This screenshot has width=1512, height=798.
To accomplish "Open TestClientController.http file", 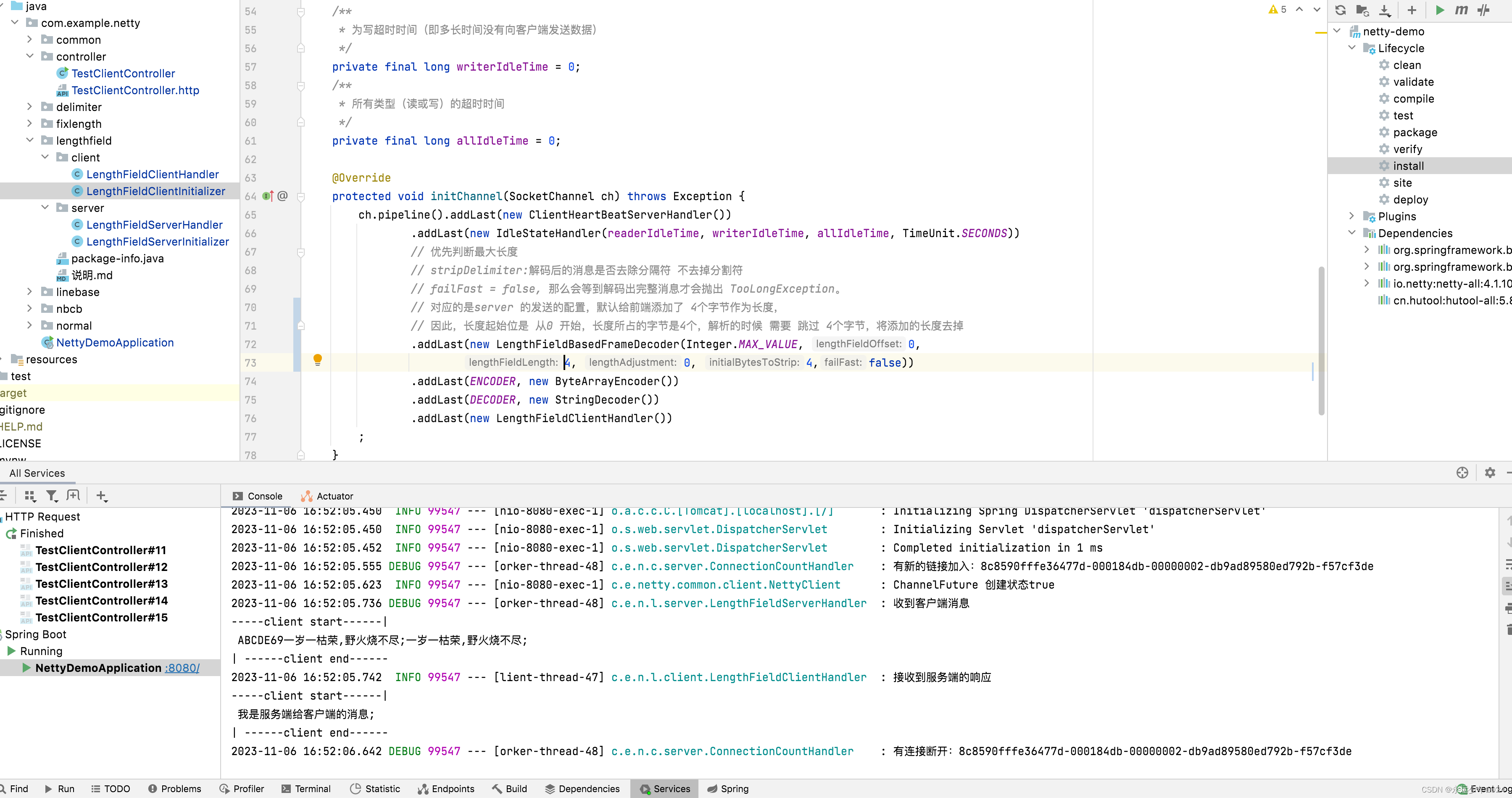I will pyautogui.click(x=135, y=90).
